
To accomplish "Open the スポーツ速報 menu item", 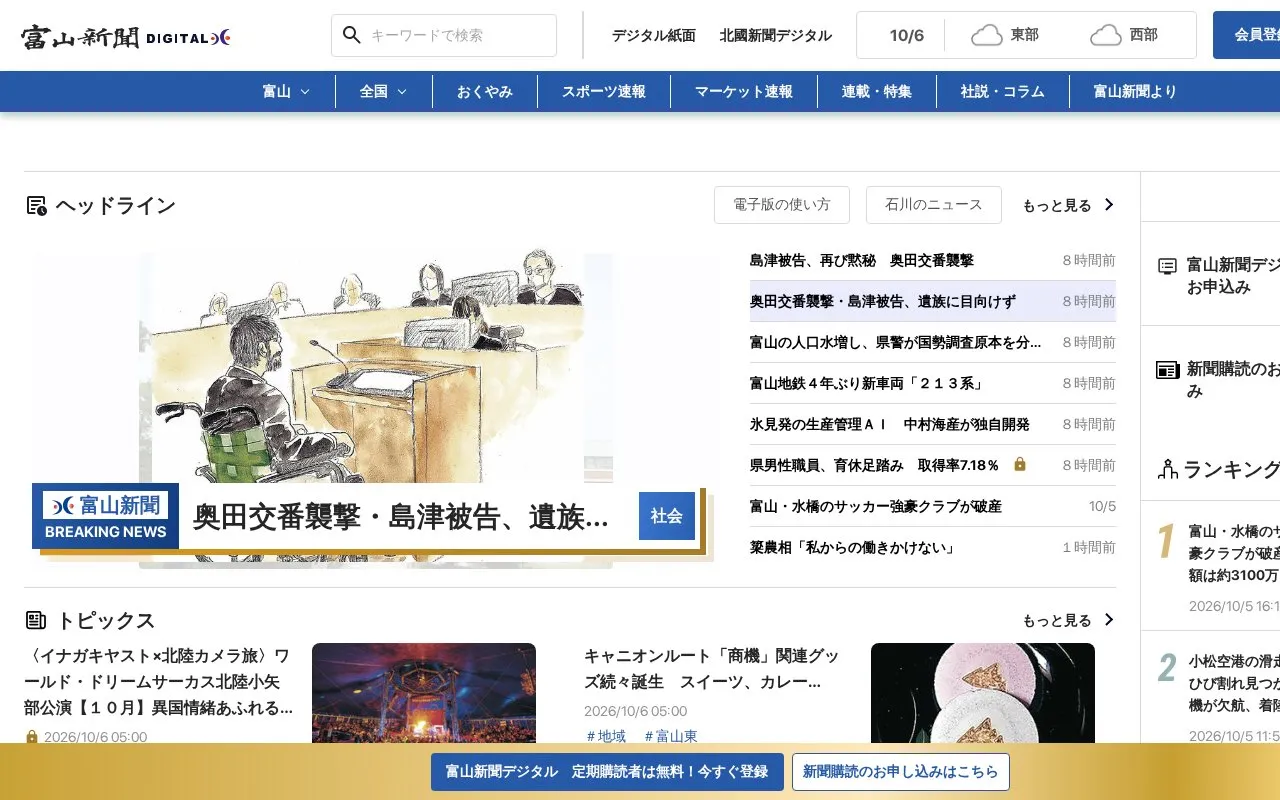I will [x=604, y=91].
